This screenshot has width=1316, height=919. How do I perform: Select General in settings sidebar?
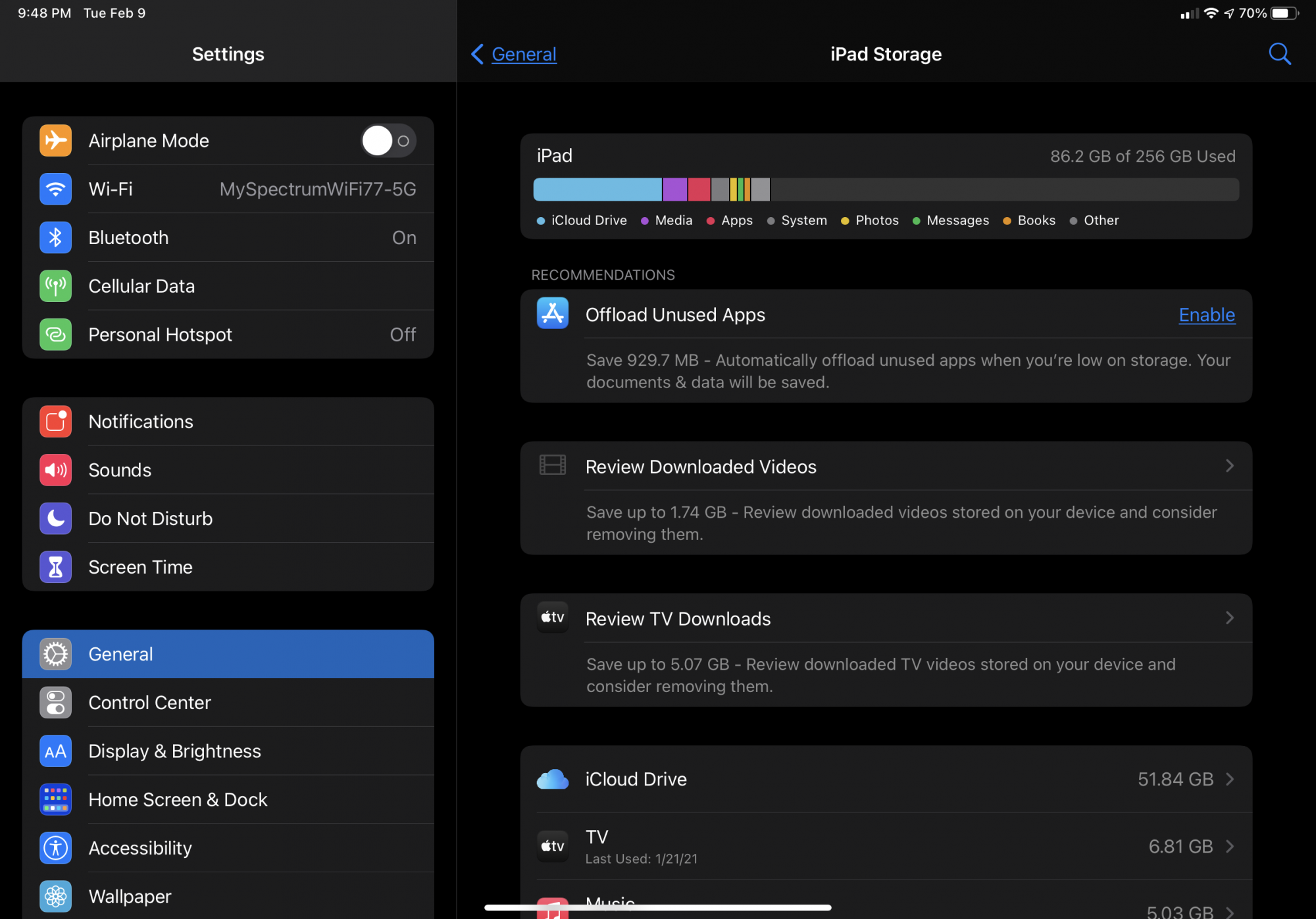[x=228, y=654]
